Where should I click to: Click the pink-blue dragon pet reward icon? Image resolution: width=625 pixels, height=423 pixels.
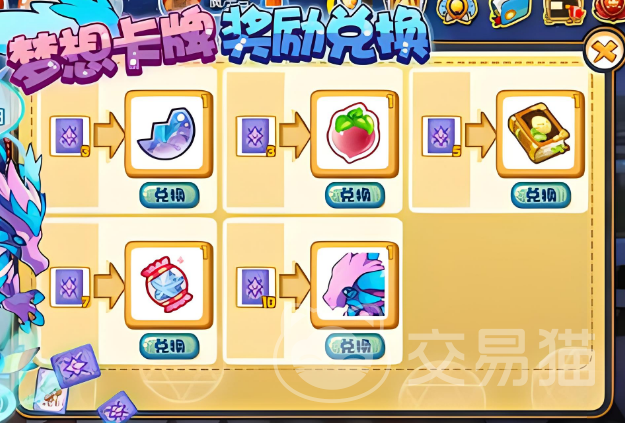pyautogui.click(x=354, y=285)
